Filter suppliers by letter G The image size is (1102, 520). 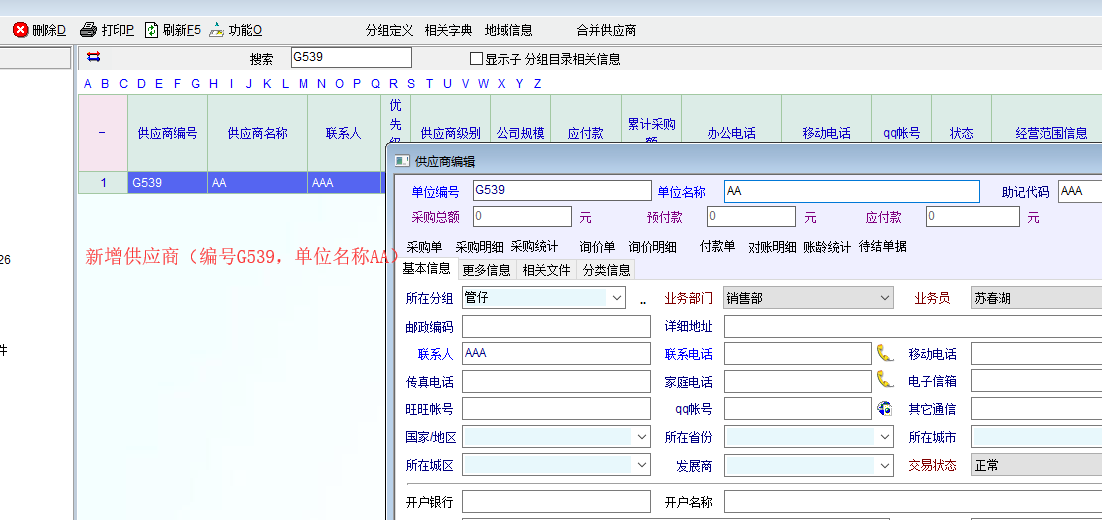(x=196, y=83)
